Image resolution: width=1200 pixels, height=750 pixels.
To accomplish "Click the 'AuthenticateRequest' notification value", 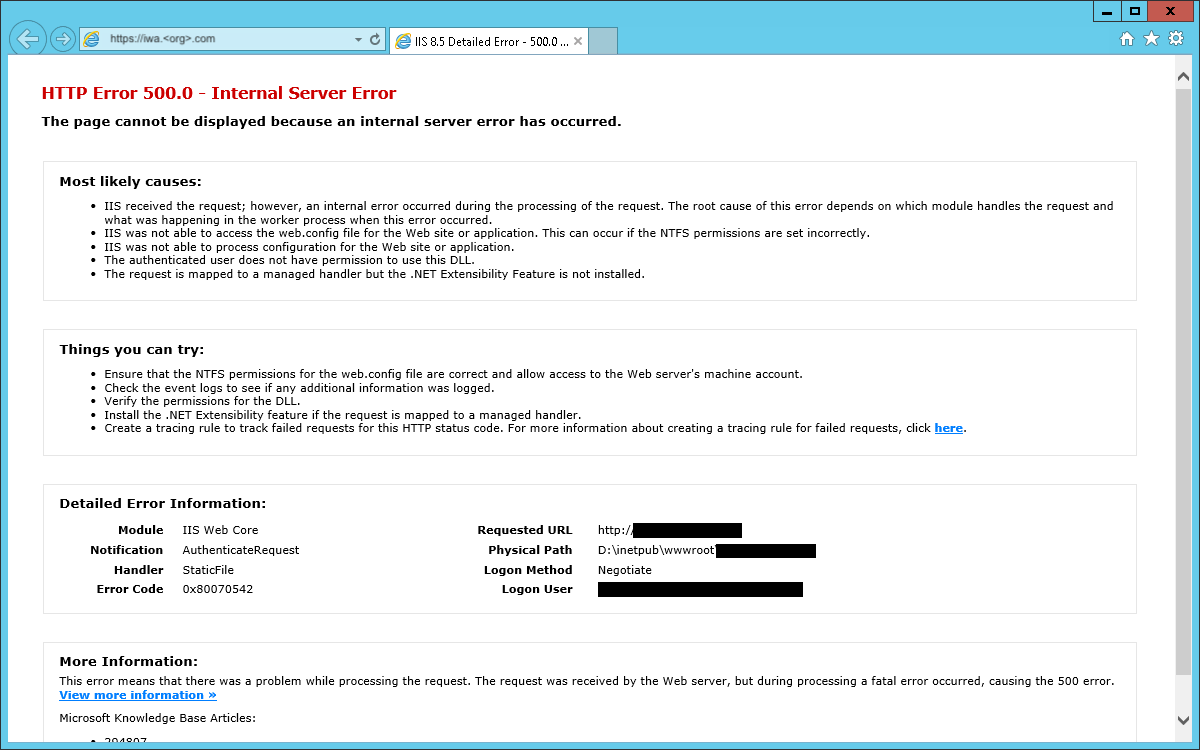I will pyautogui.click(x=241, y=550).
